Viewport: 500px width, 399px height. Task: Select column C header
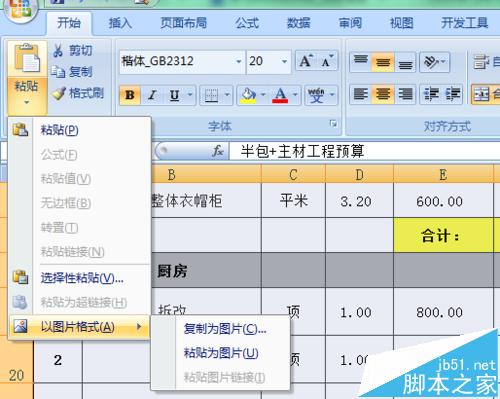(x=293, y=174)
